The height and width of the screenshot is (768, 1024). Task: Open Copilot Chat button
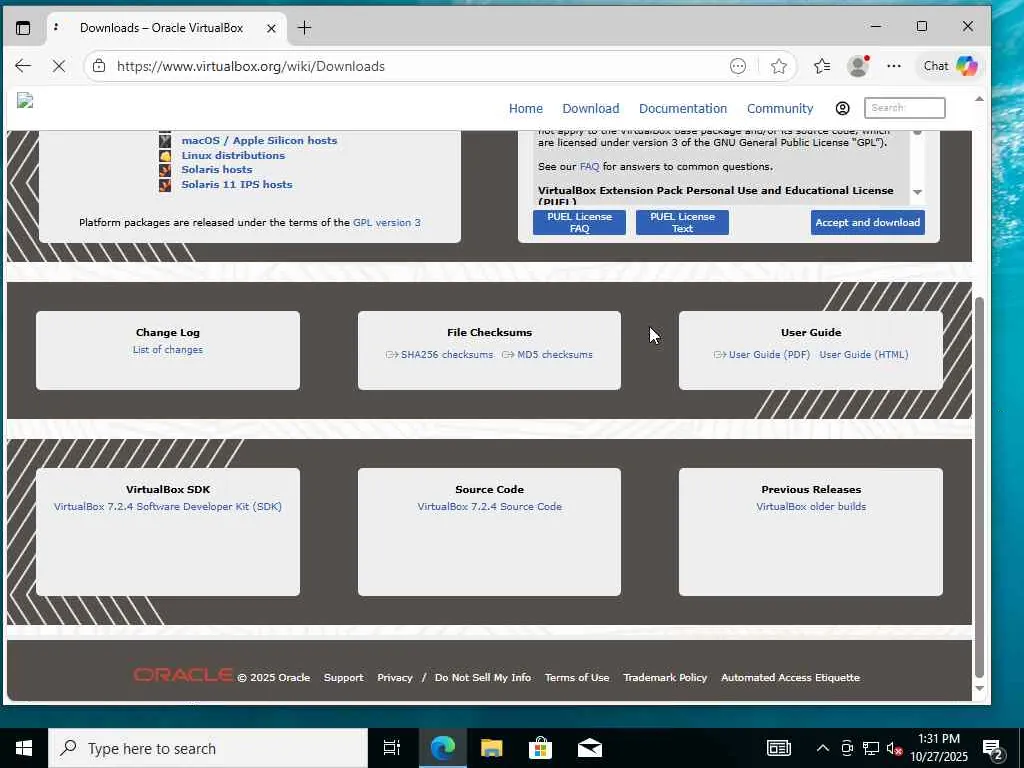point(950,66)
